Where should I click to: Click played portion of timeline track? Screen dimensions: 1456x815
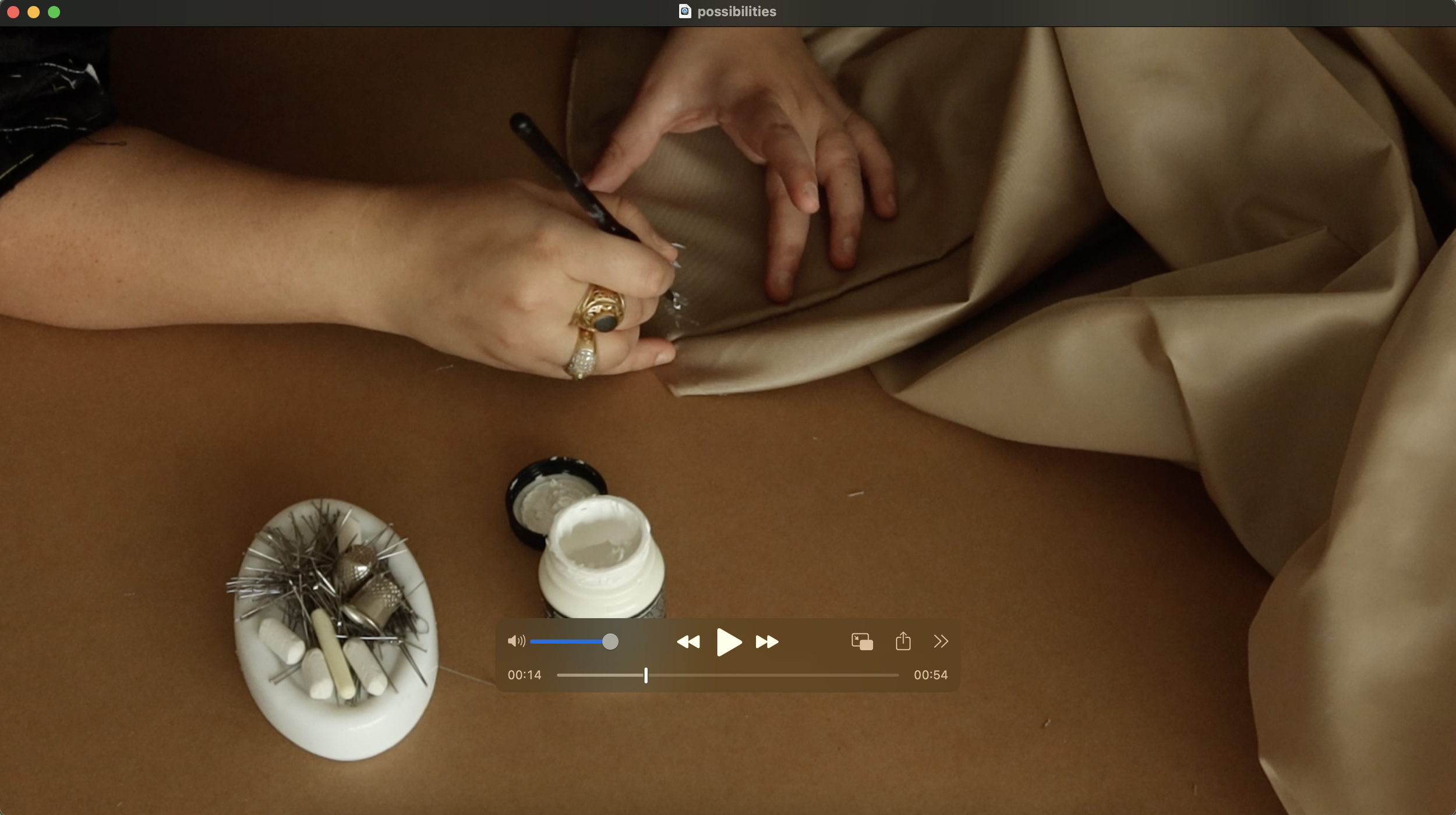(x=600, y=675)
